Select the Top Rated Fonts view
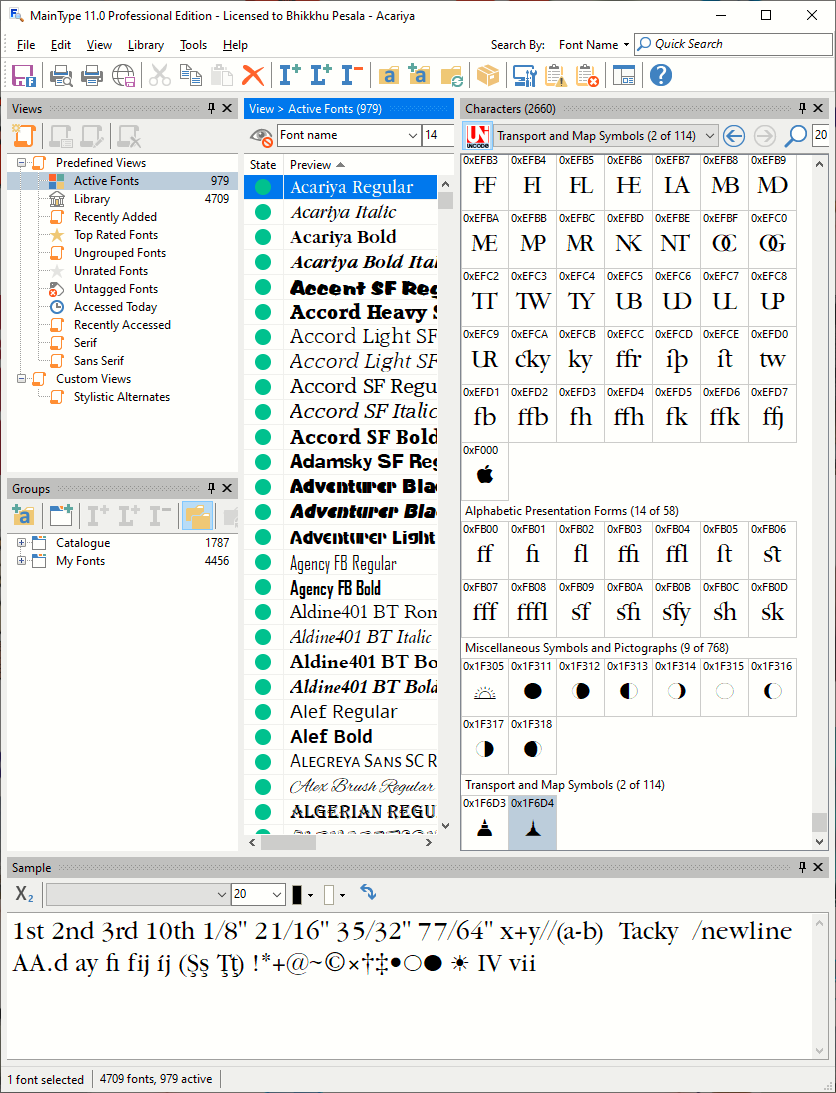 pos(115,235)
